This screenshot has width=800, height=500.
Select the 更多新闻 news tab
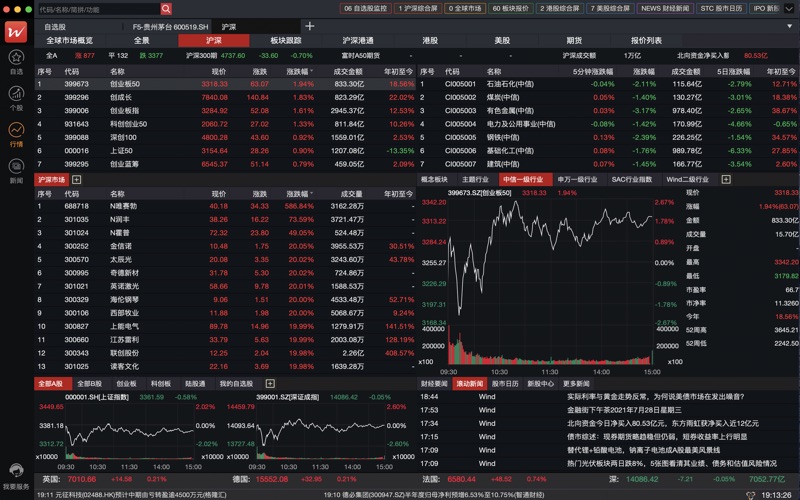point(576,384)
